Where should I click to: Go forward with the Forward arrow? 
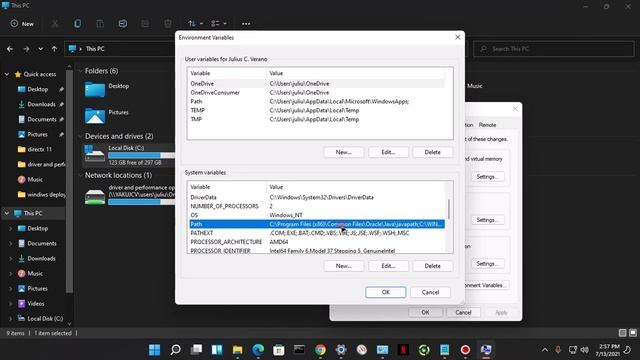pyautogui.click(x=26, y=49)
